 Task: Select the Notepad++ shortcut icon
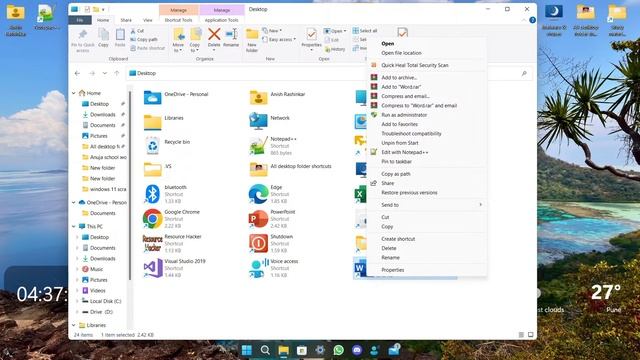point(258,146)
